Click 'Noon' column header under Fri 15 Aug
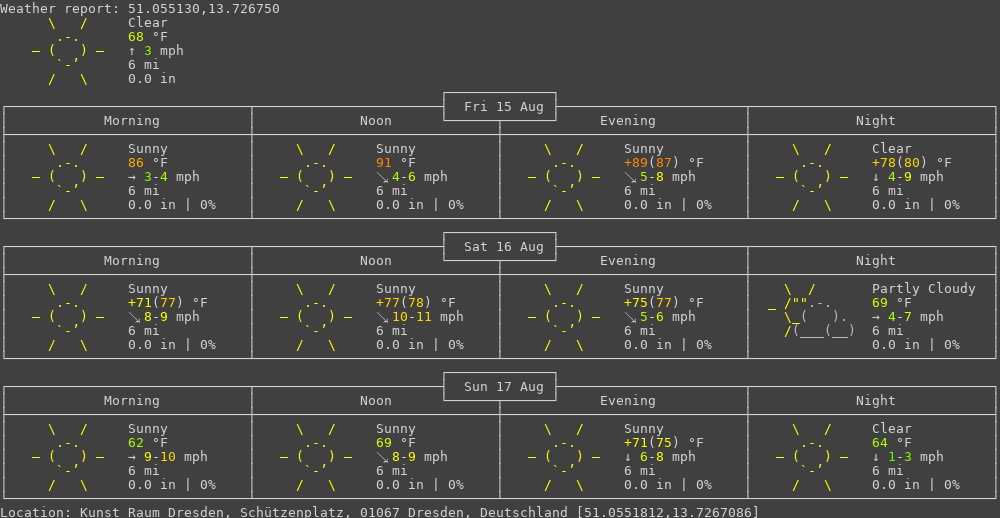This screenshot has width=1000, height=518. pos(376,121)
